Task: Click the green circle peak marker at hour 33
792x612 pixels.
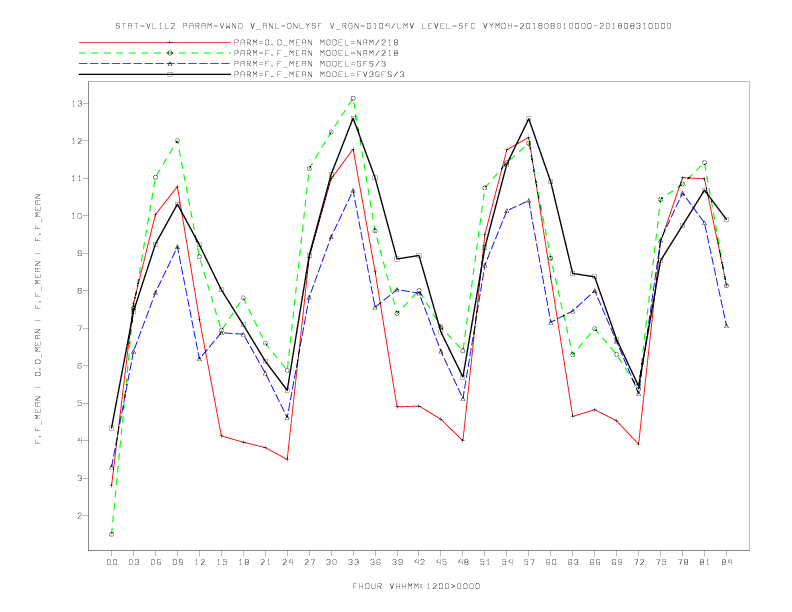Action: (x=353, y=98)
